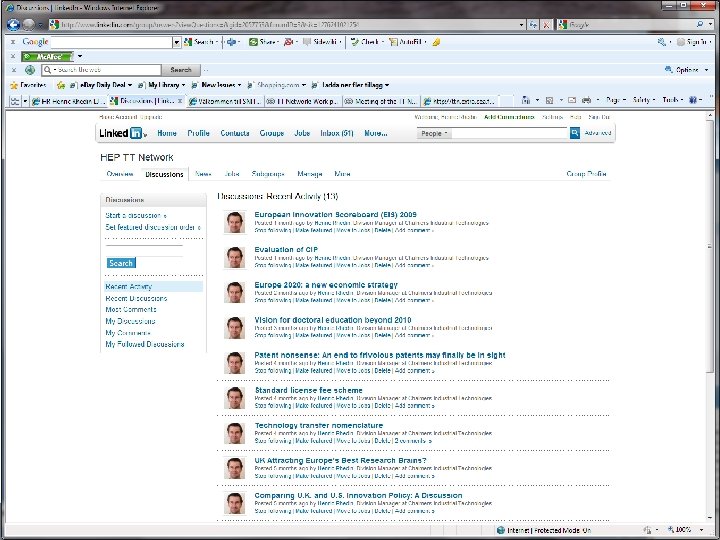The width and height of the screenshot is (720, 540).
Task: Expand the New Issues favorites dropdown
Action: (x=239, y=85)
